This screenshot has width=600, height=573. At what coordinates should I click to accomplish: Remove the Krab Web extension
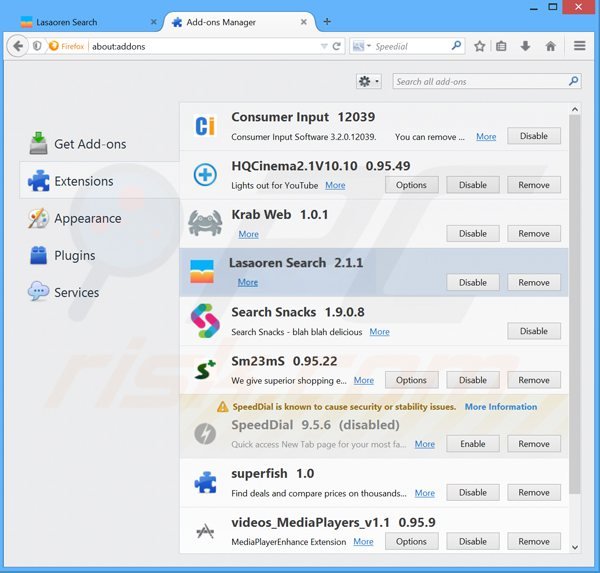[x=534, y=233]
